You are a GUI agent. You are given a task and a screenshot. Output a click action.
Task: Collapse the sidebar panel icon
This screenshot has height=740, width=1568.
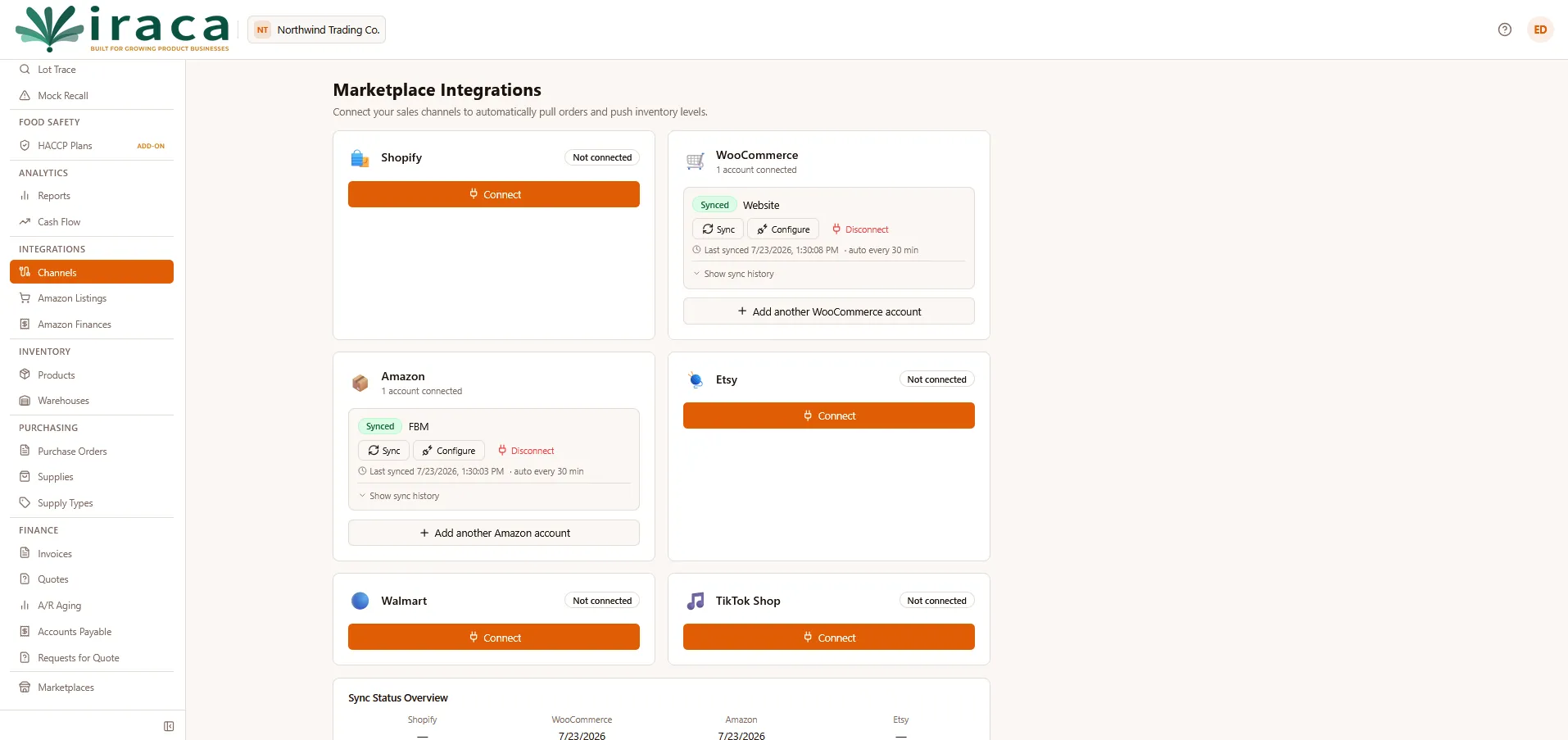(169, 726)
